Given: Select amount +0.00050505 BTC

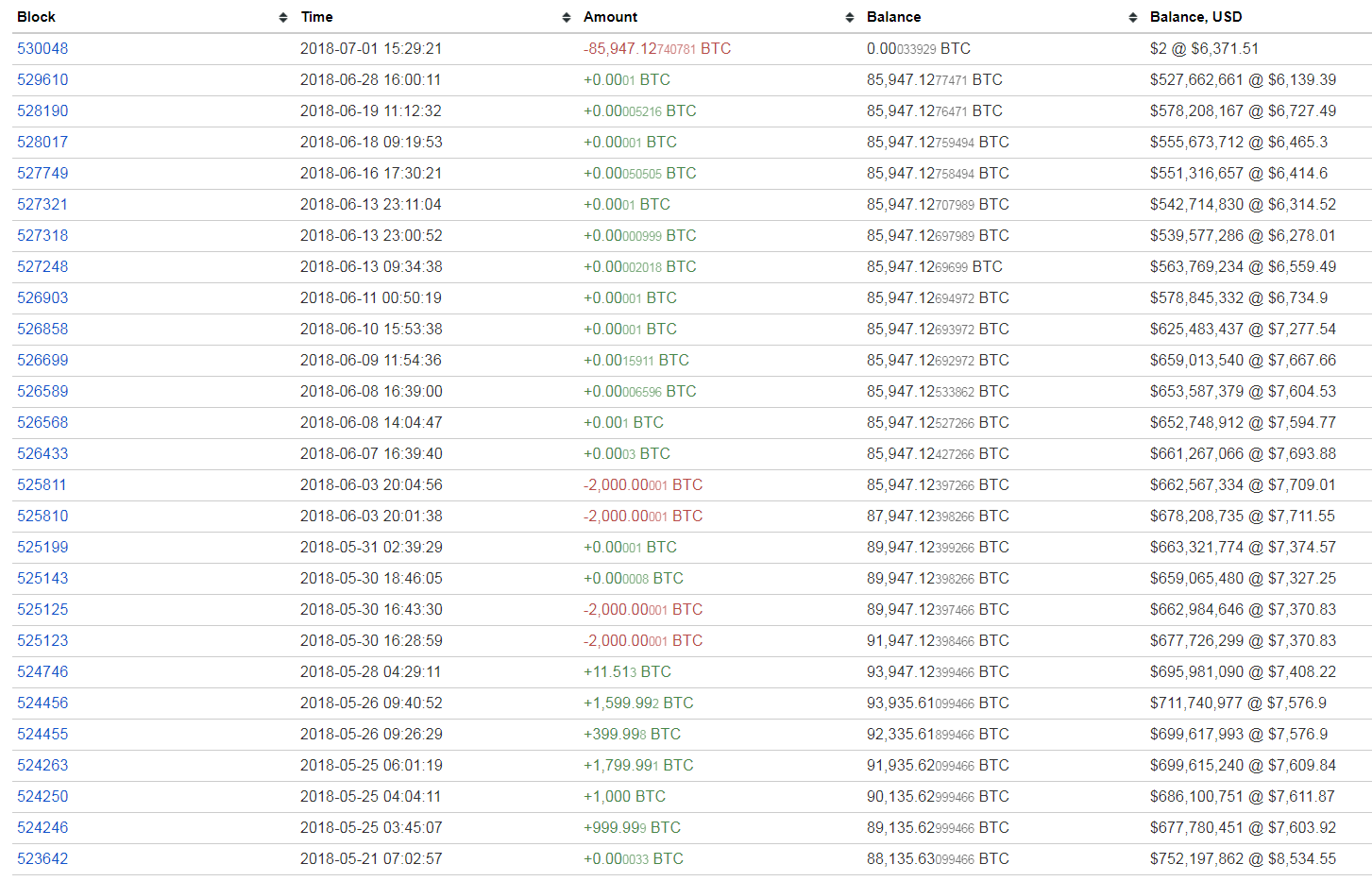Looking at the screenshot, I should coord(640,174).
